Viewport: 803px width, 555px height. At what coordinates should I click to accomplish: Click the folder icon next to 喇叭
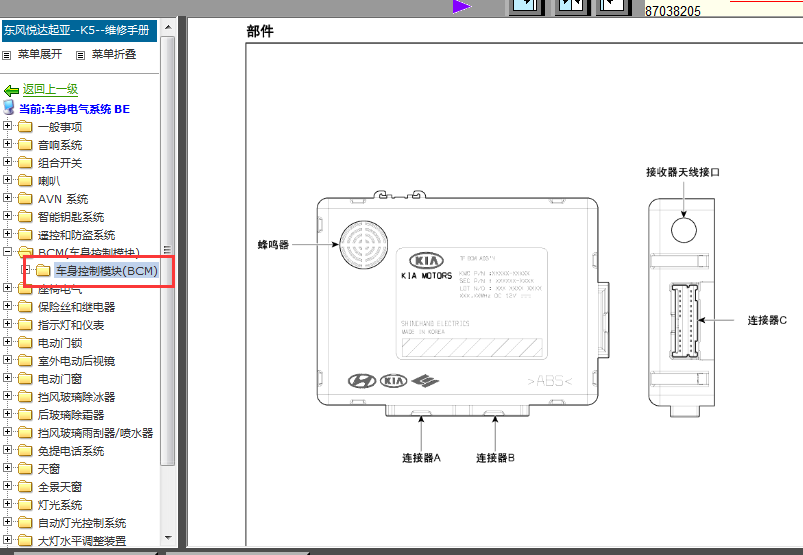coord(25,181)
